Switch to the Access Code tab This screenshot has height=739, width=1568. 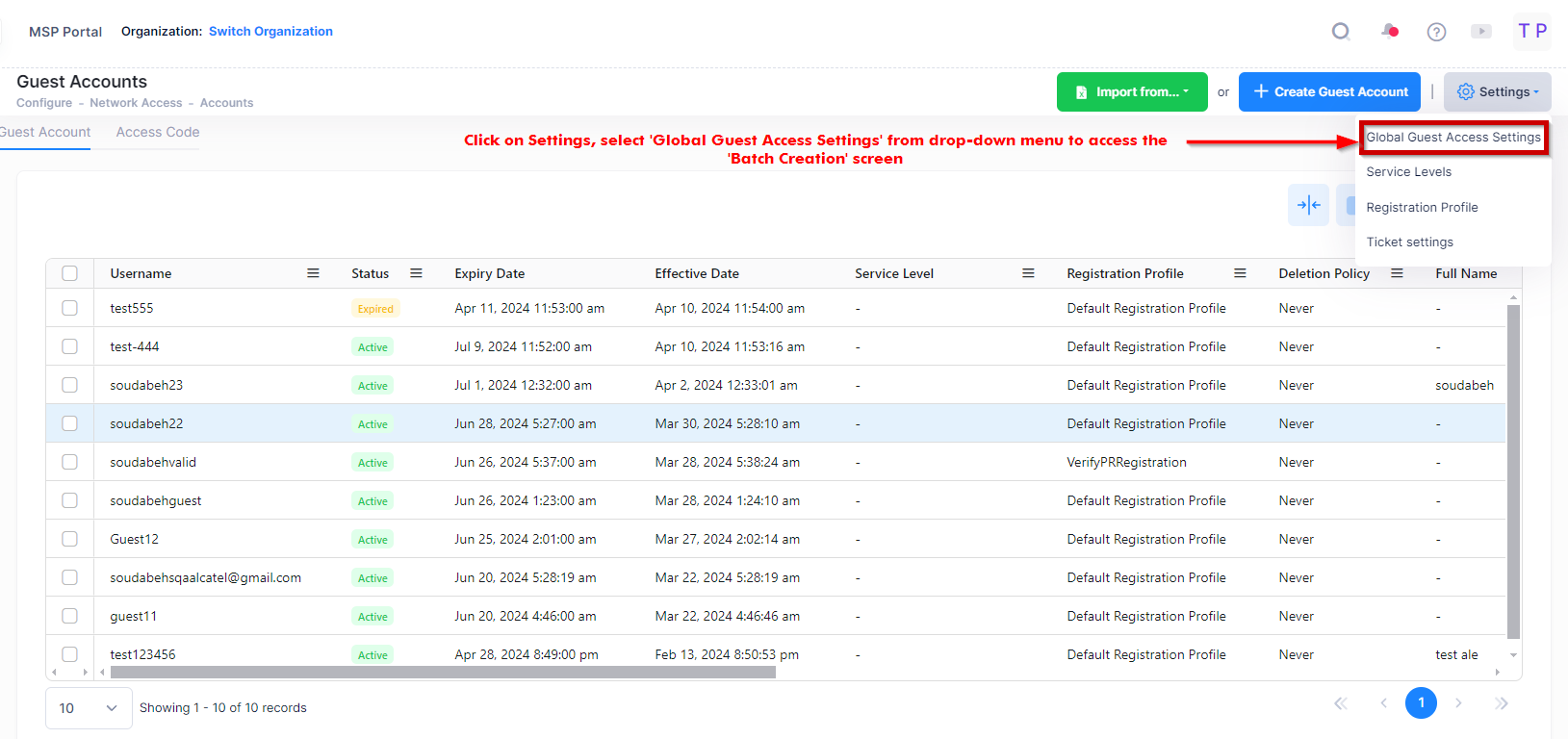tap(158, 133)
